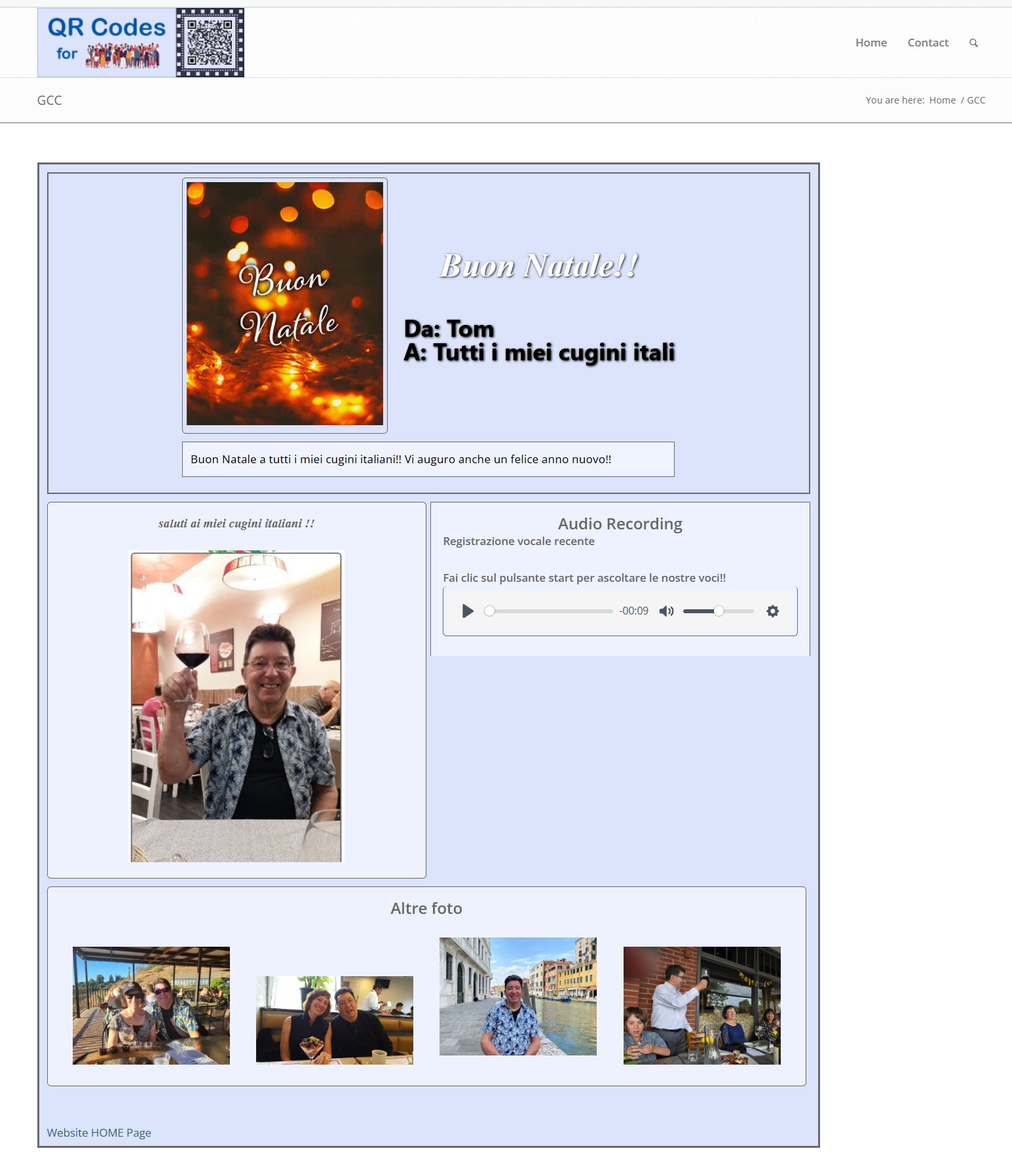Open audio player settings gear
This screenshot has height=1176, width=1012.
pyautogui.click(x=773, y=611)
